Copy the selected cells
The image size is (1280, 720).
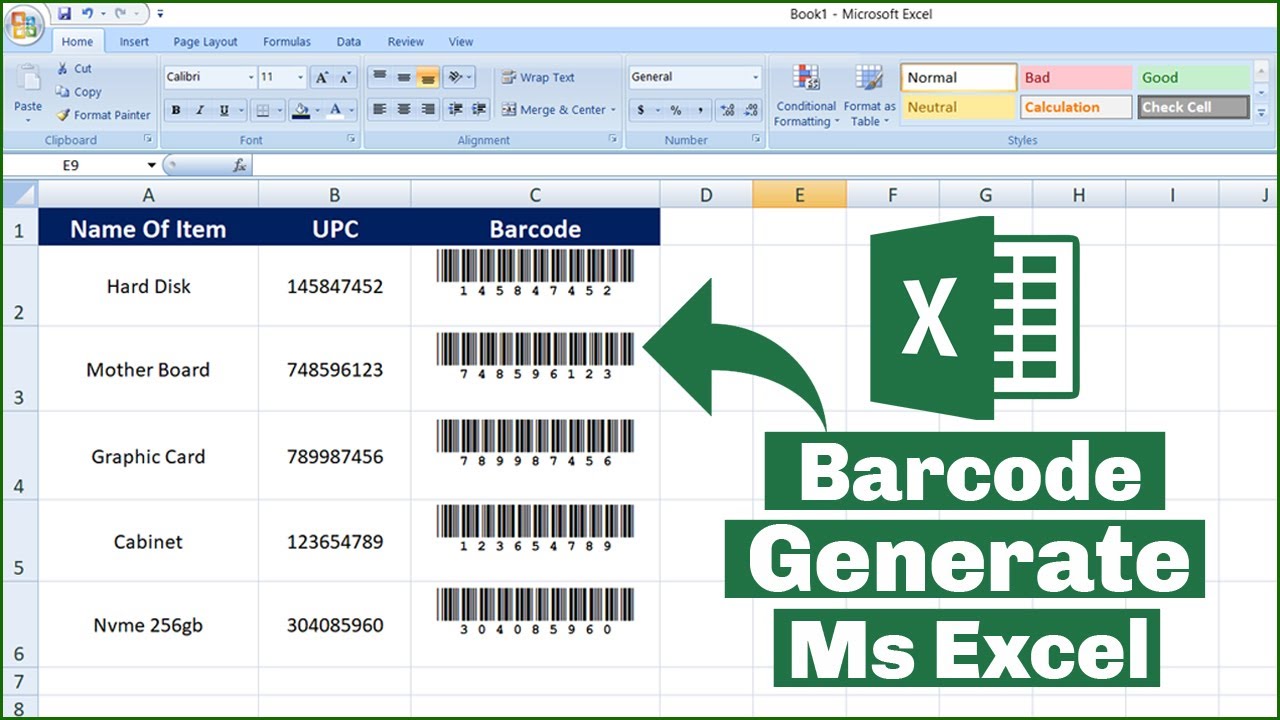79,92
